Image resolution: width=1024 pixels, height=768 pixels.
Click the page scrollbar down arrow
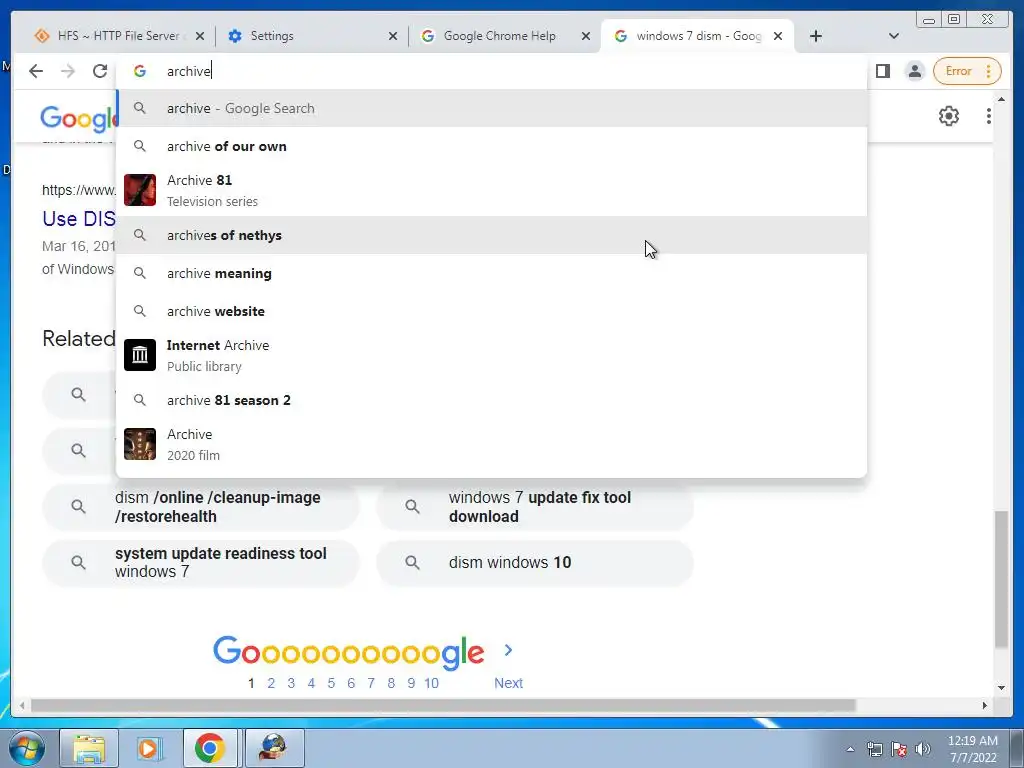[x=1001, y=688]
